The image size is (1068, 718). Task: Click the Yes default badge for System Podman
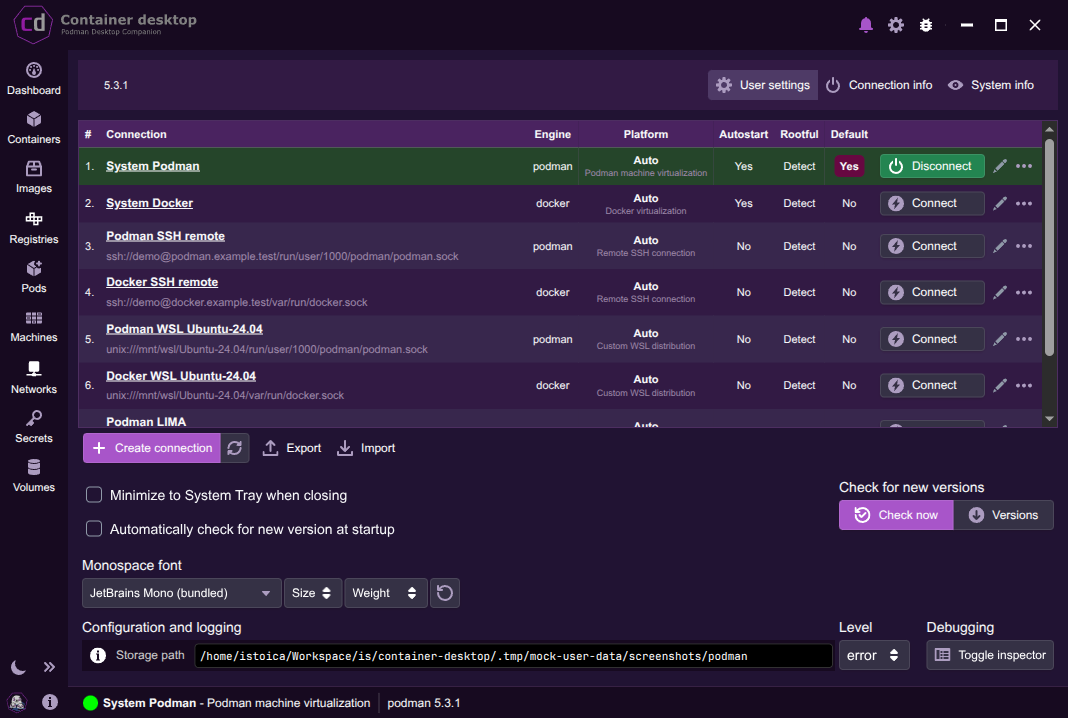849,166
